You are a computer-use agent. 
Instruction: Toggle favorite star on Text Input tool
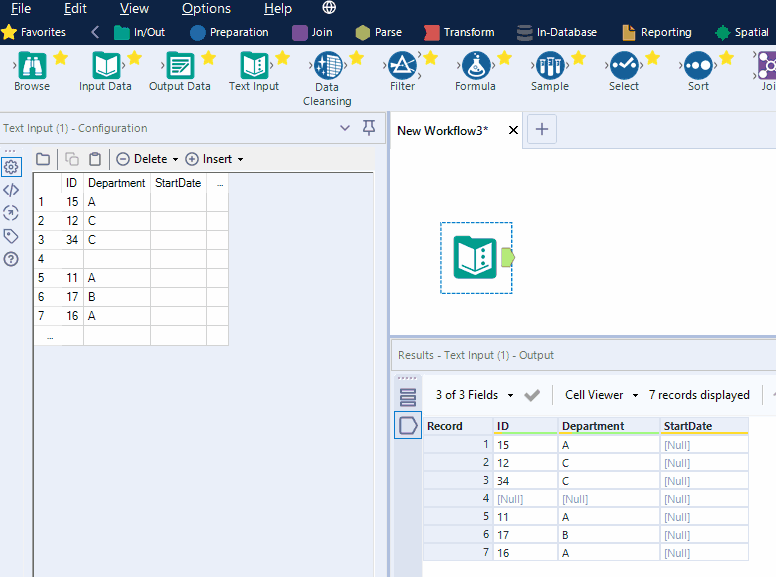click(283, 58)
